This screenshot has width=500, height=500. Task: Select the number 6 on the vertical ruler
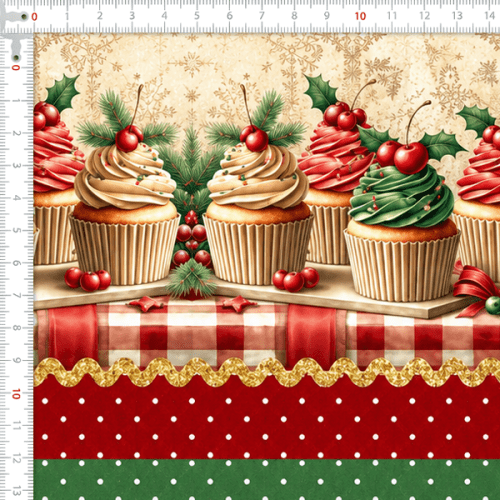(x=16, y=263)
